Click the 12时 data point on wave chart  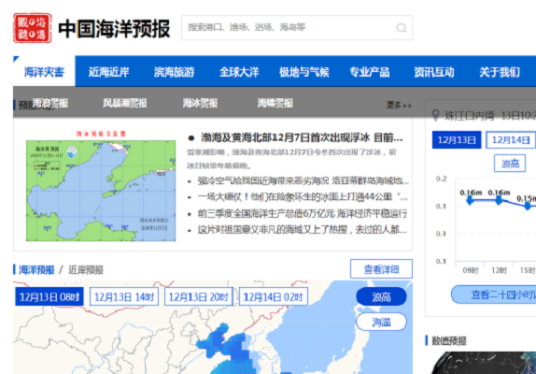click(x=499, y=200)
